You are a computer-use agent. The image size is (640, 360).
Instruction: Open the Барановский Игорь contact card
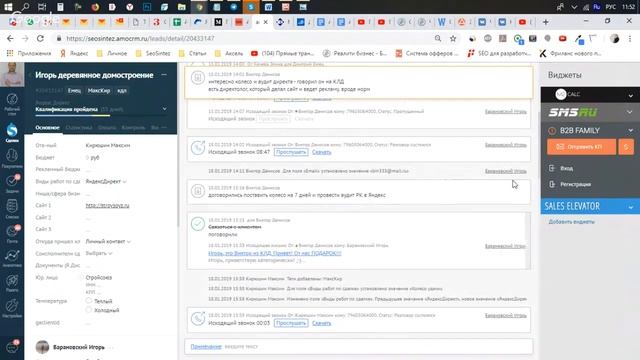[79, 347]
